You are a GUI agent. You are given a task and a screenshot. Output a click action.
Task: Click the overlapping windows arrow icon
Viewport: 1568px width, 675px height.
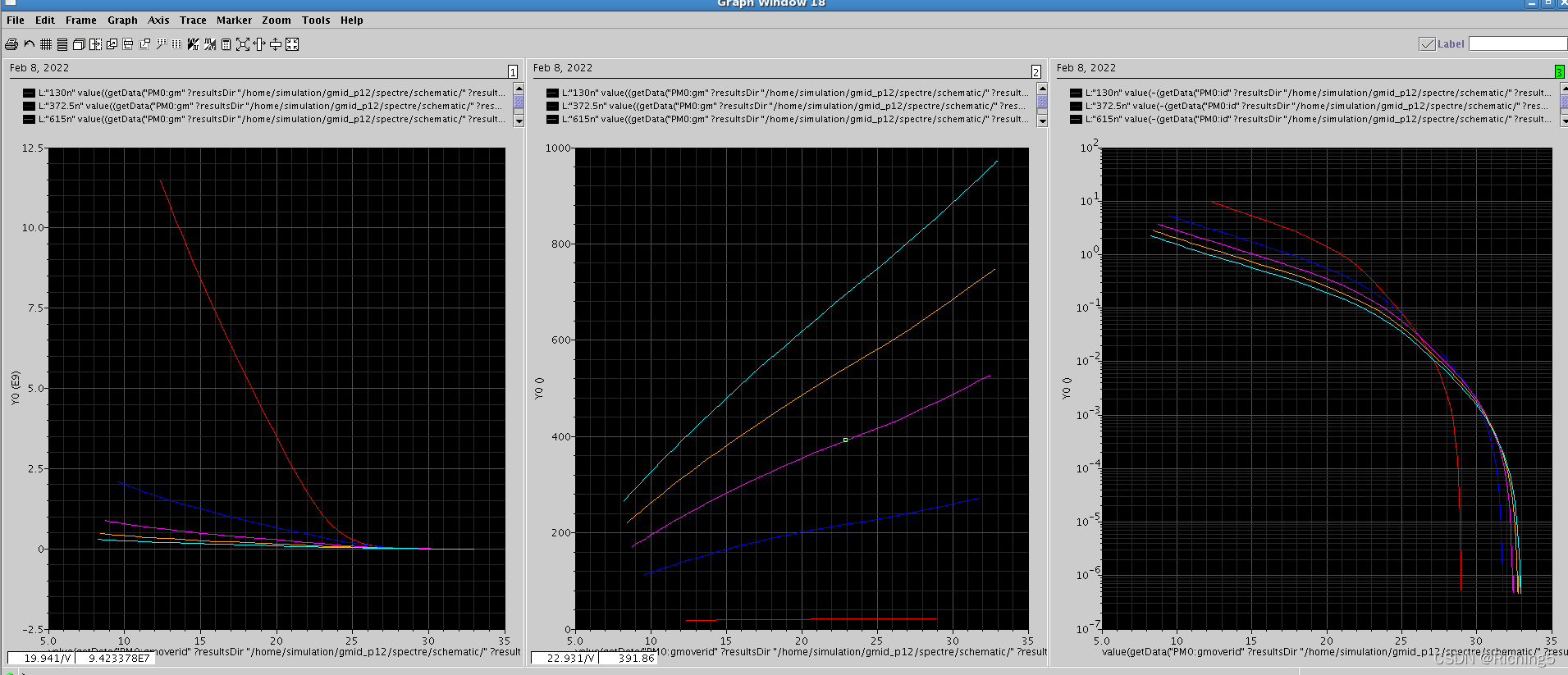click(x=112, y=44)
